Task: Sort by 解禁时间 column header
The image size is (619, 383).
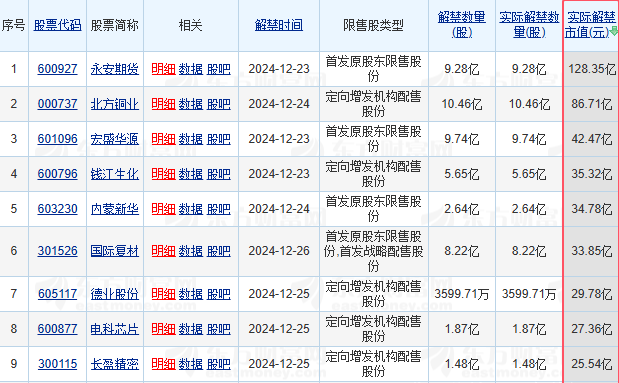Action: 279,25
